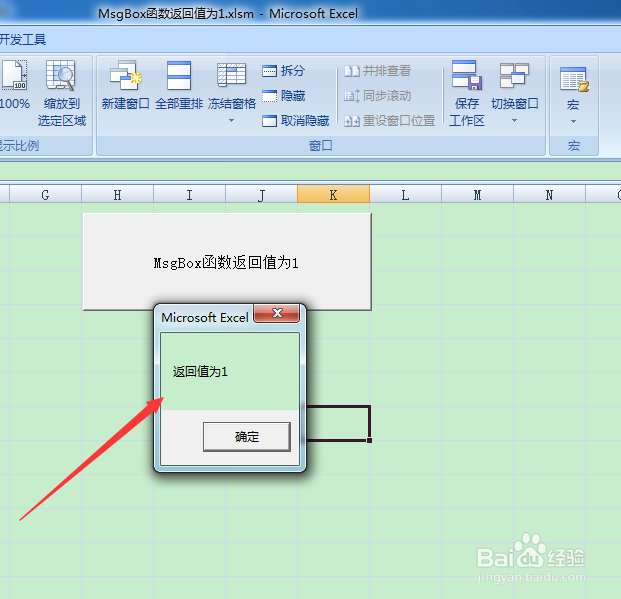Image resolution: width=621 pixels, height=599 pixels.
Task: Expand the Switch Windows dropdown arrow
Action: [x=514, y=120]
